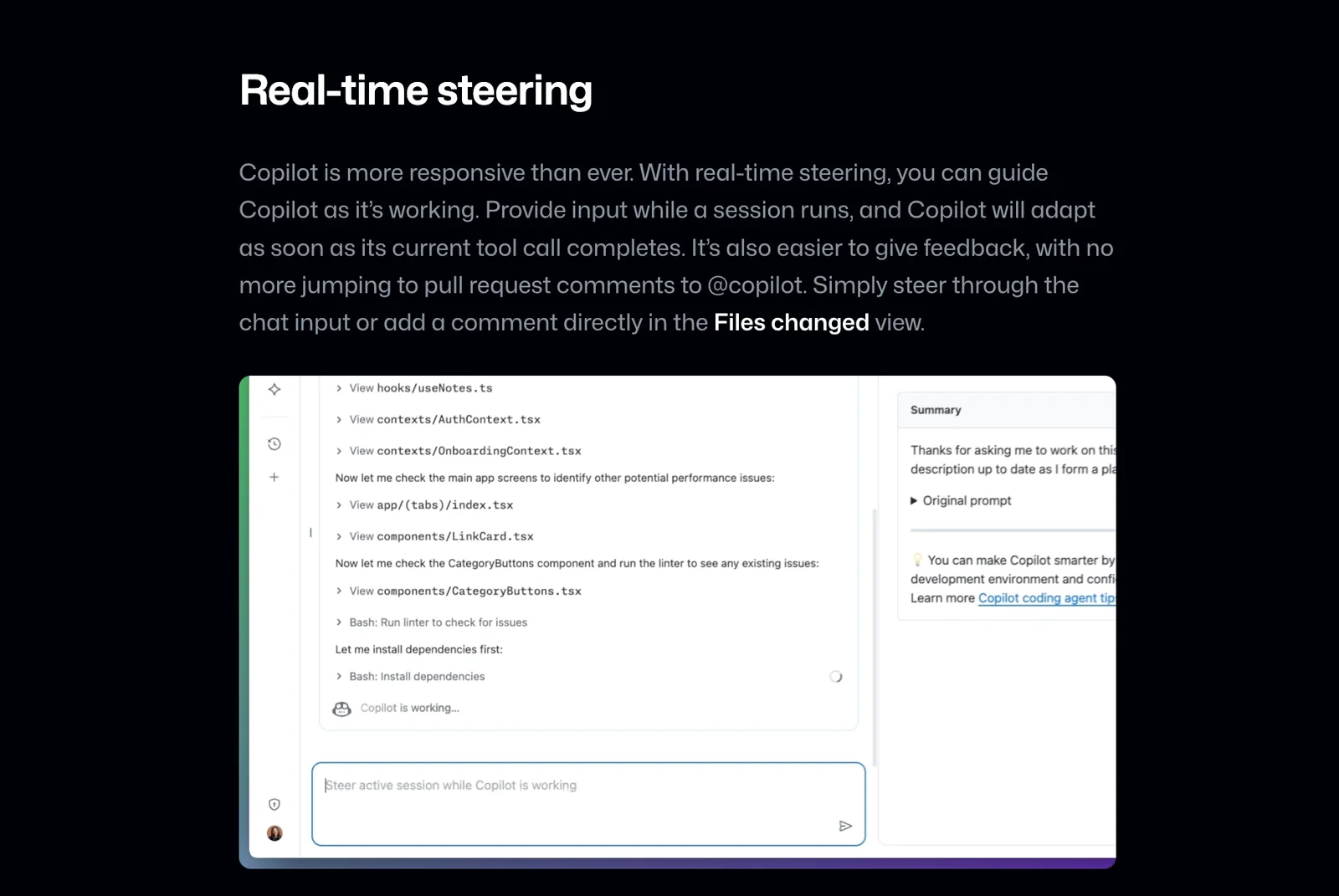
Task: Expand View components/CategoryButtons.tsx step
Action: click(339, 591)
